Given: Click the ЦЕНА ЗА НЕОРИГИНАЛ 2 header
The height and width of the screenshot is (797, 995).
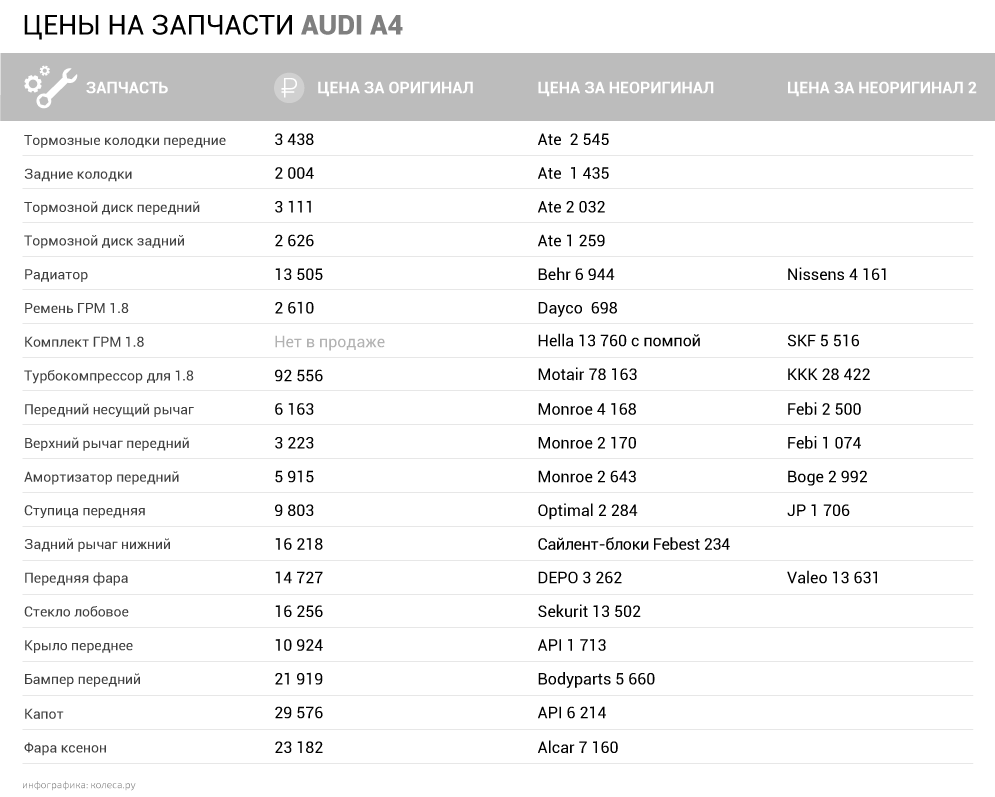Looking at the screenshot, I should [881, 88].
